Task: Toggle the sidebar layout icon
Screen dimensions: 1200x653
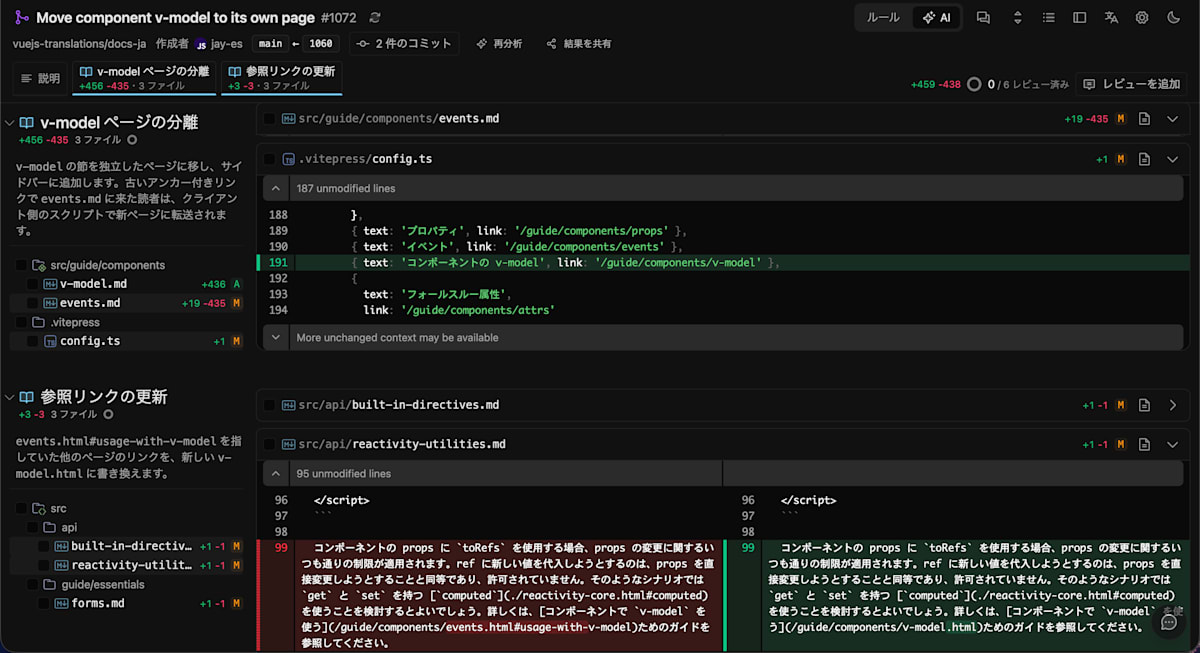Action: click(x=1080, y=17)
